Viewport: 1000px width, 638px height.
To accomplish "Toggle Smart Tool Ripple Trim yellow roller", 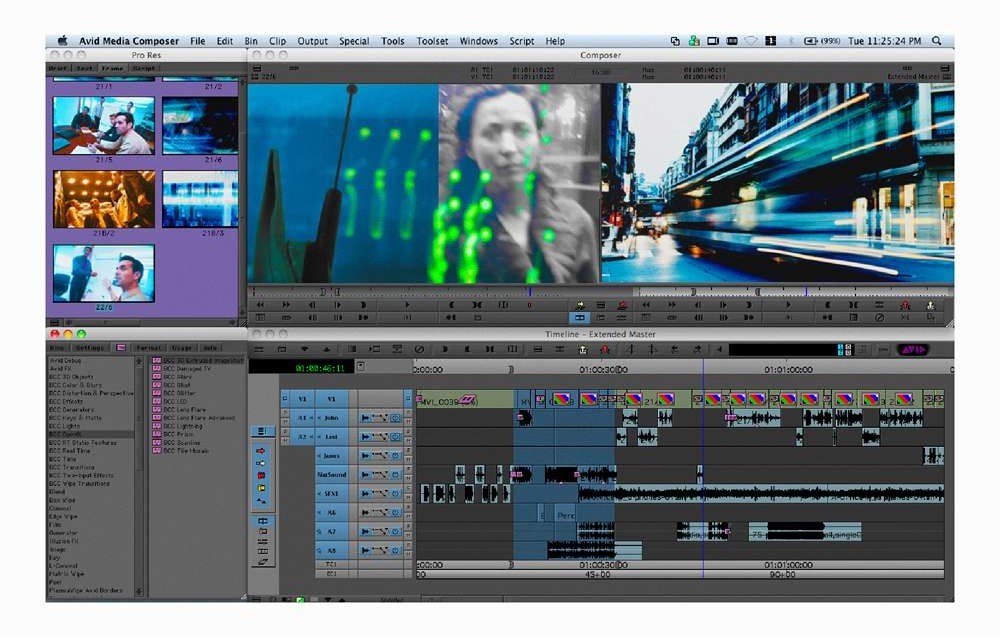I will (261, 488).
